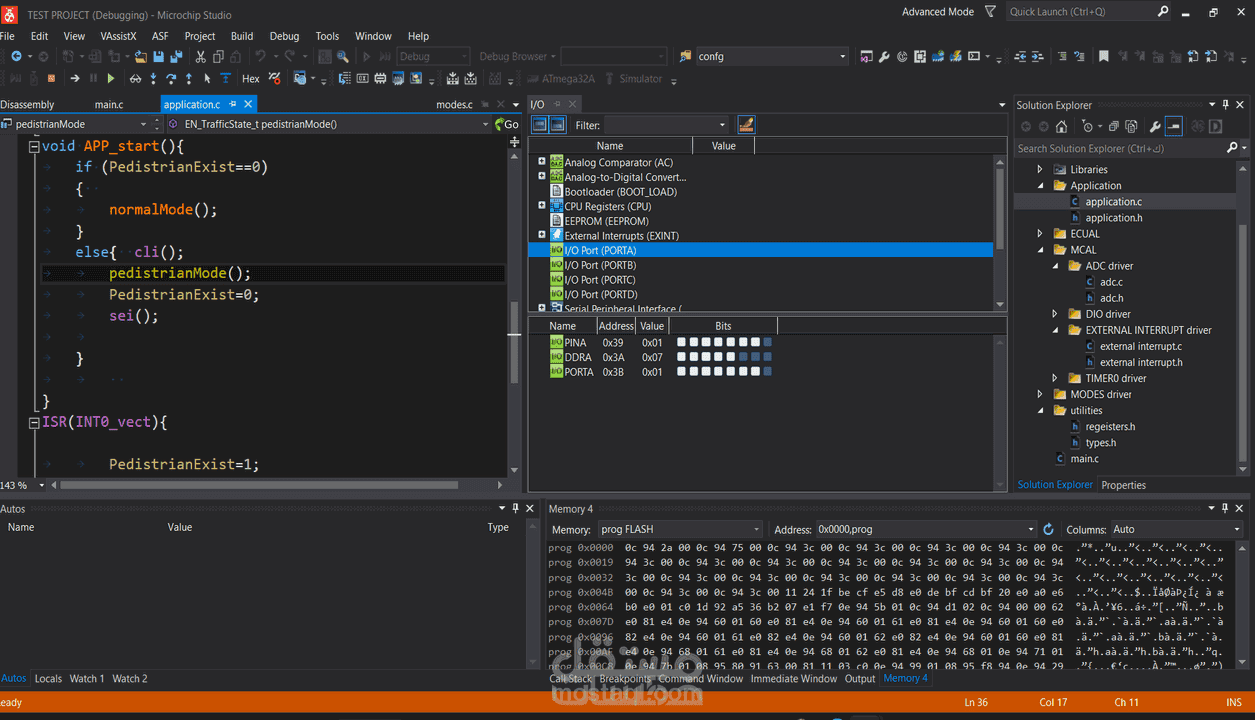Click the bookmark icon in top toolbar
1255x720 pixels.
coord(1104,57)
